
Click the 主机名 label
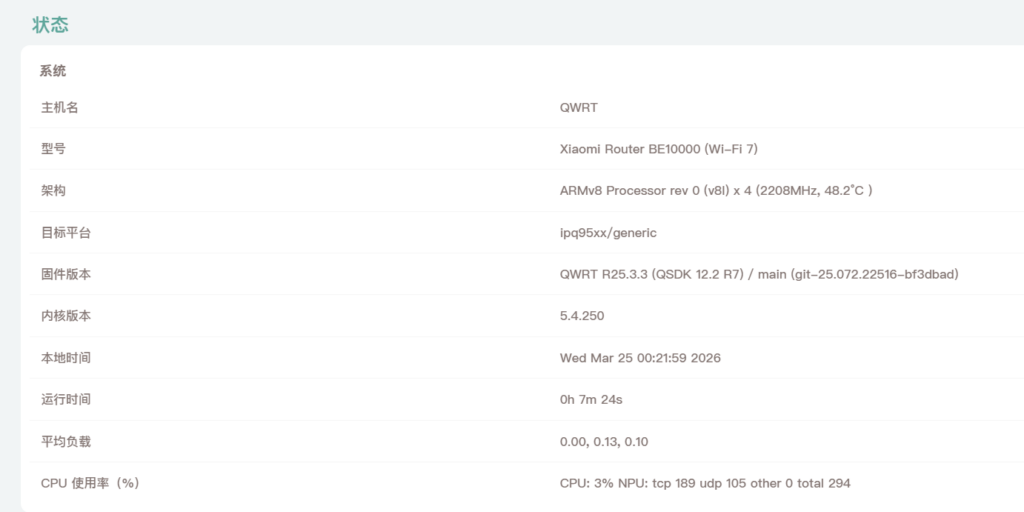pos(59,108)
